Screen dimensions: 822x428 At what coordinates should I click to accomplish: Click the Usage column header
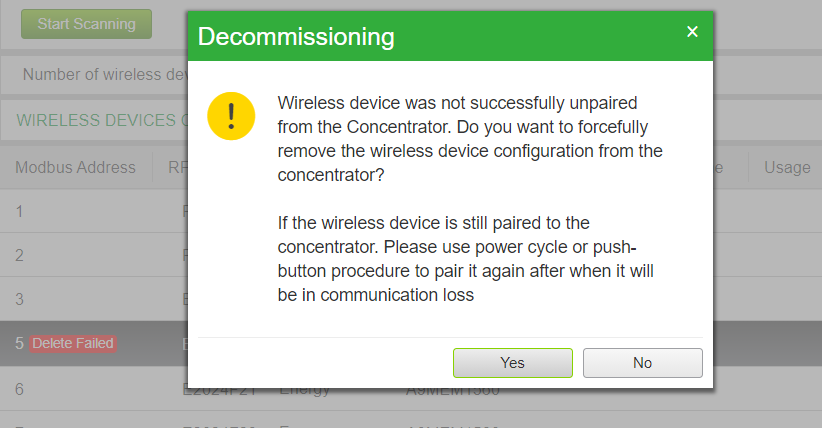coord(787,167)
